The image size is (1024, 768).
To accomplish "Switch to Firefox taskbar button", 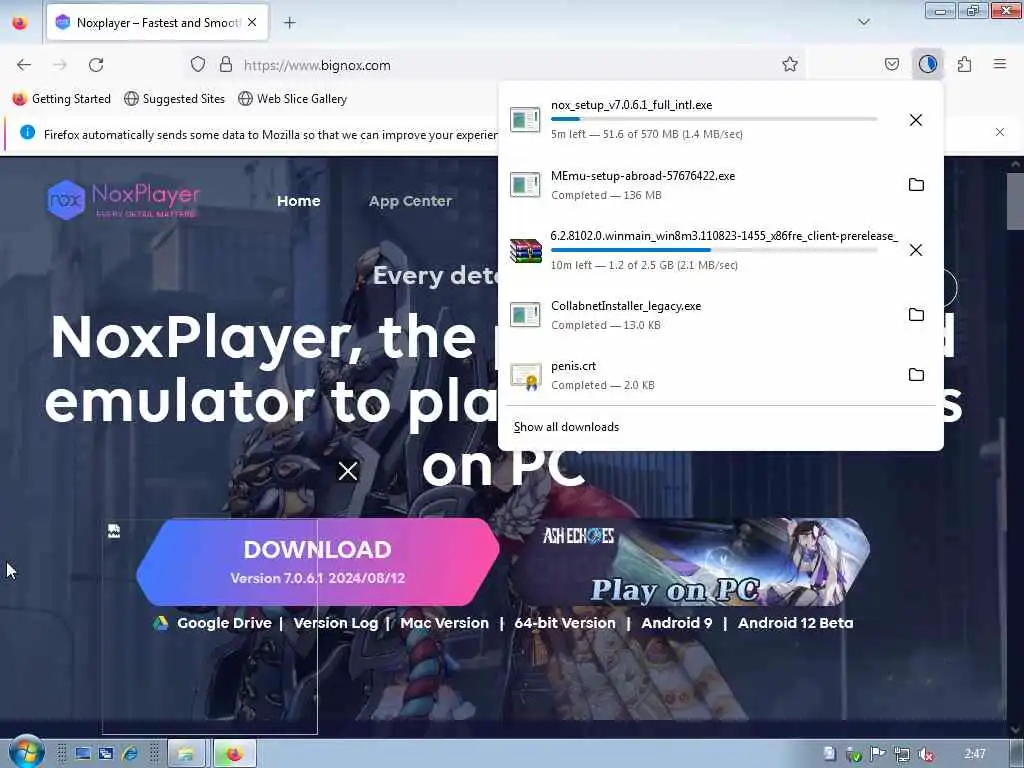I will [234, 754].
